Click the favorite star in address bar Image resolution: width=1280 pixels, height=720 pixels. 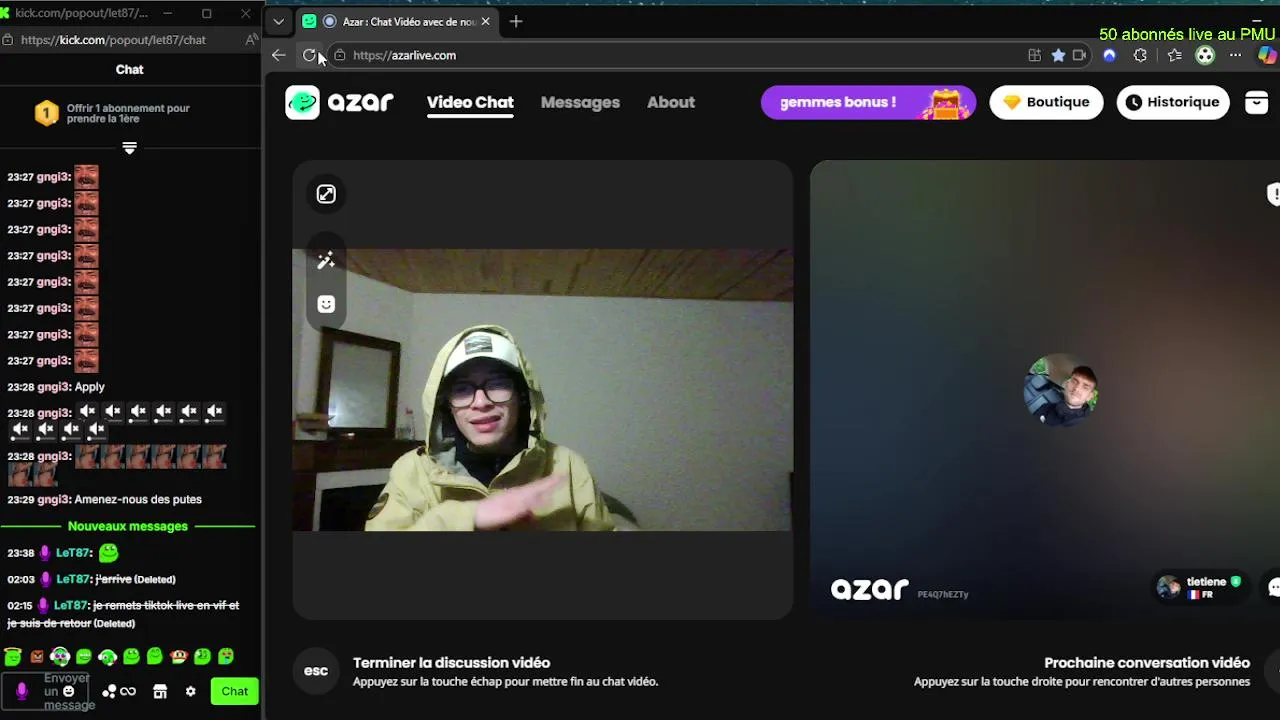tap(1058, 55)
